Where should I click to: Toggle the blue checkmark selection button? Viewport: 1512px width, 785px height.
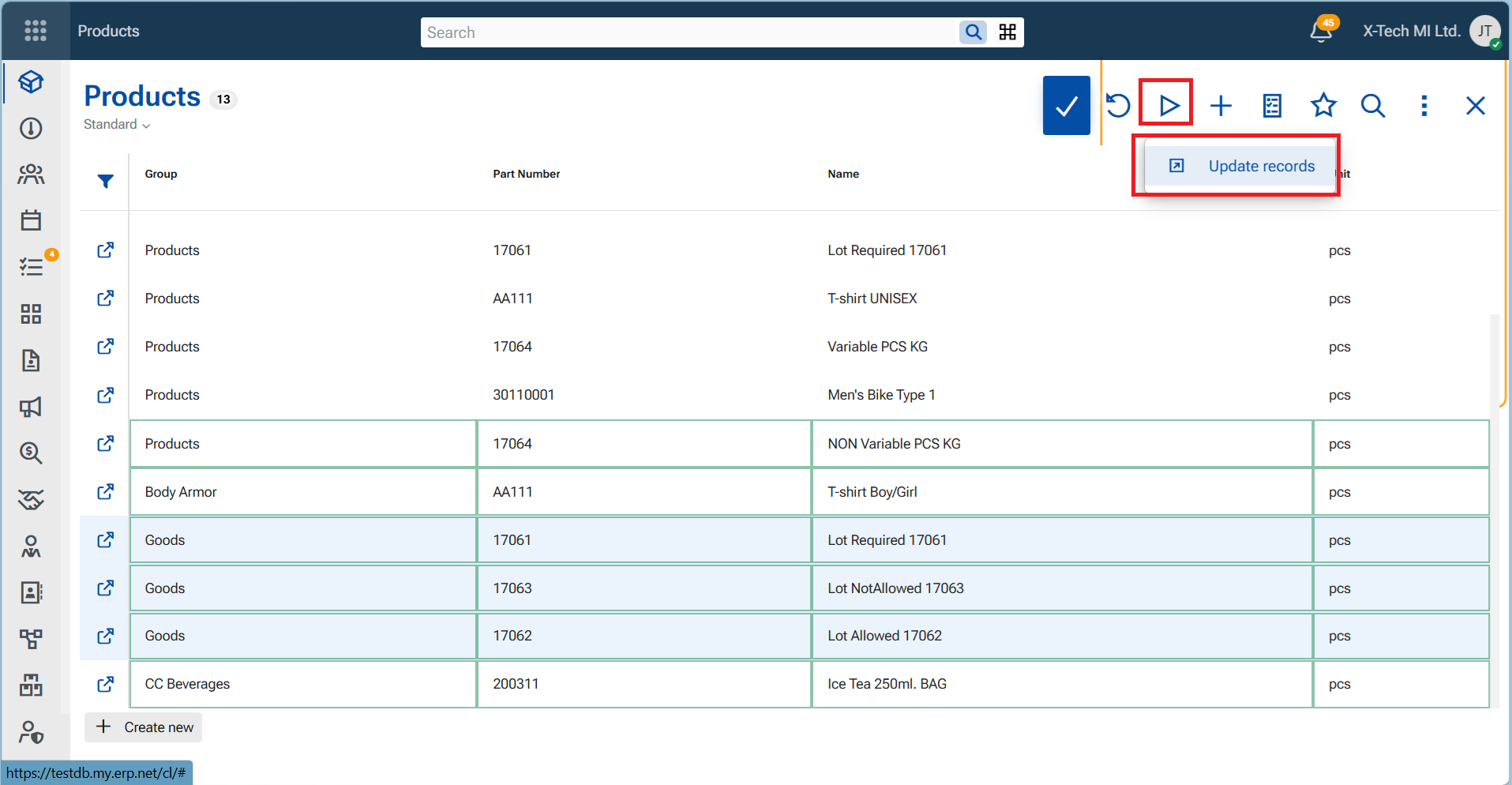(1066, 105)
